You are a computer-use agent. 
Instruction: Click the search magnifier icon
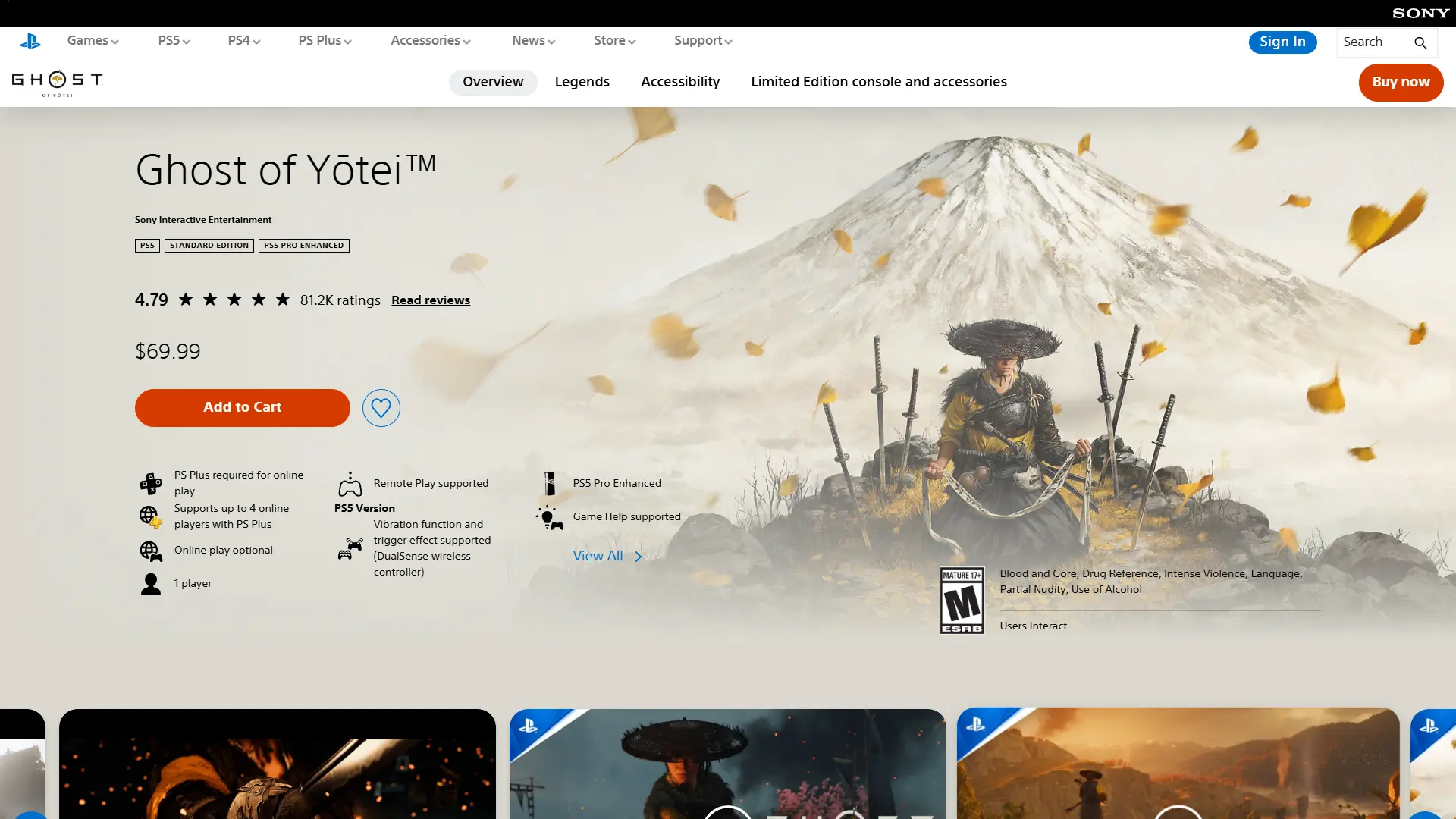[x=1420, y=43]
